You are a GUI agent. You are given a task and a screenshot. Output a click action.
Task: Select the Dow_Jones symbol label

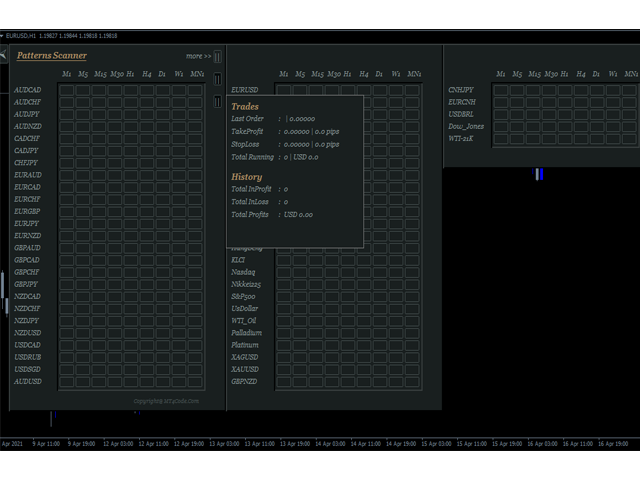tap(466, 127)
